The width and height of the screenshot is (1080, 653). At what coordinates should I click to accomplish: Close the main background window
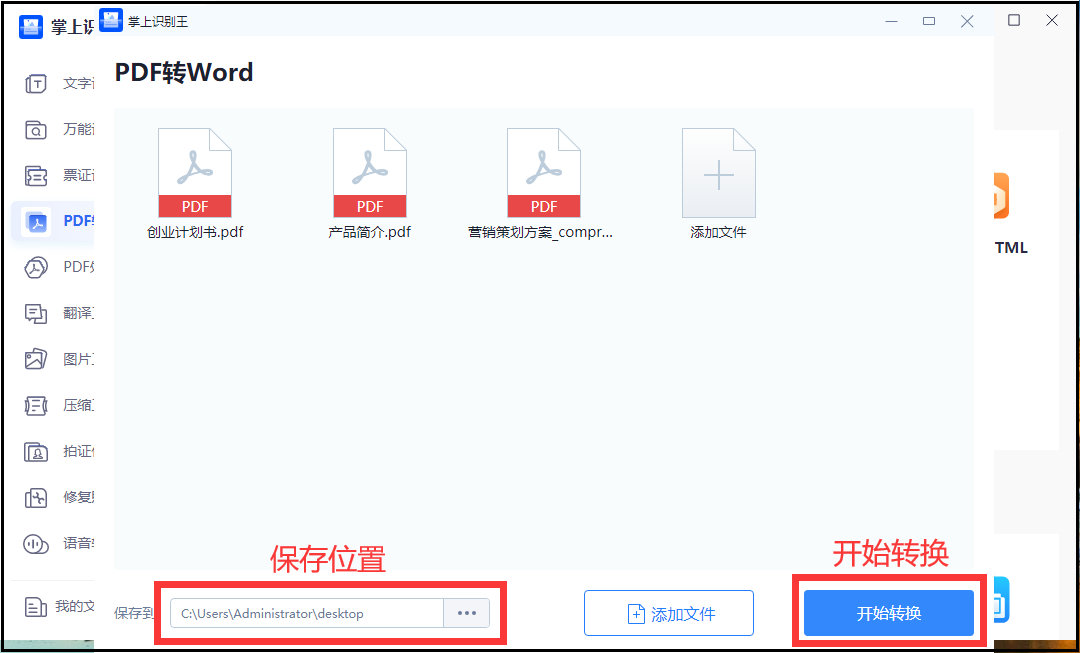[1052, 20]
